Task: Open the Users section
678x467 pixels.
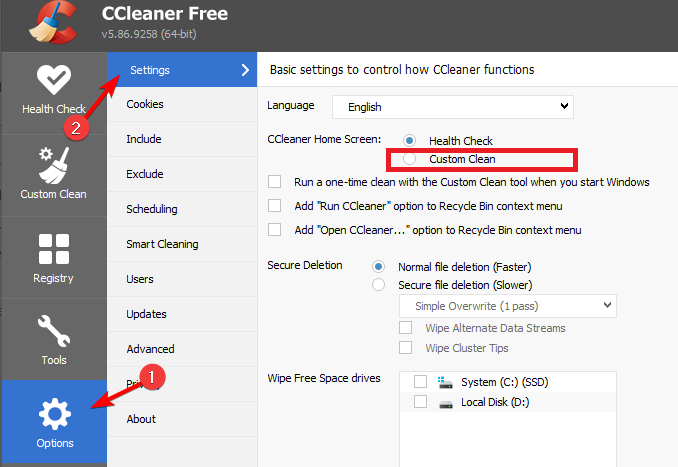Action: pyautogui.click(x=182, y=279)
